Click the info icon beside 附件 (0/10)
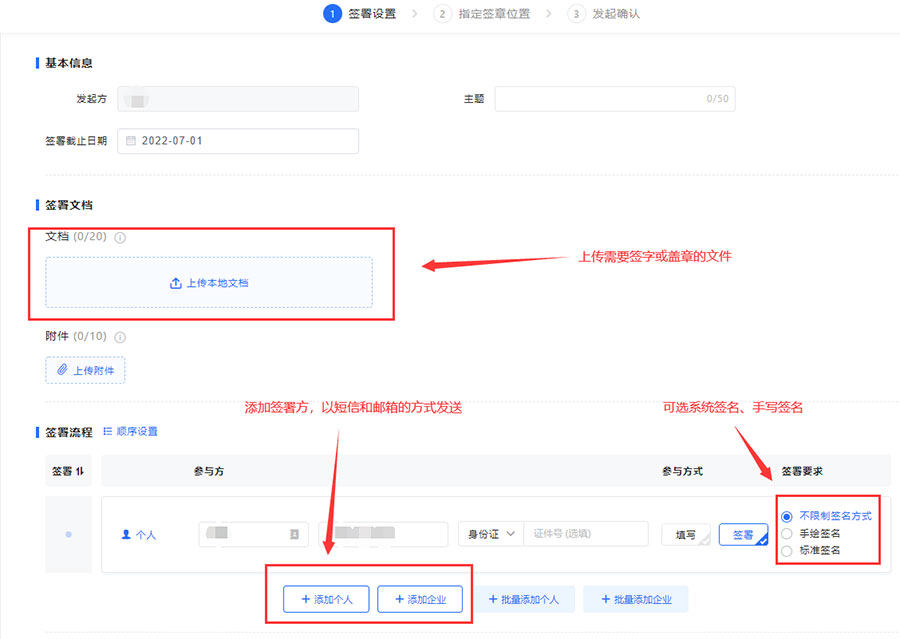900x639 pixels. [x=120, y=337]
